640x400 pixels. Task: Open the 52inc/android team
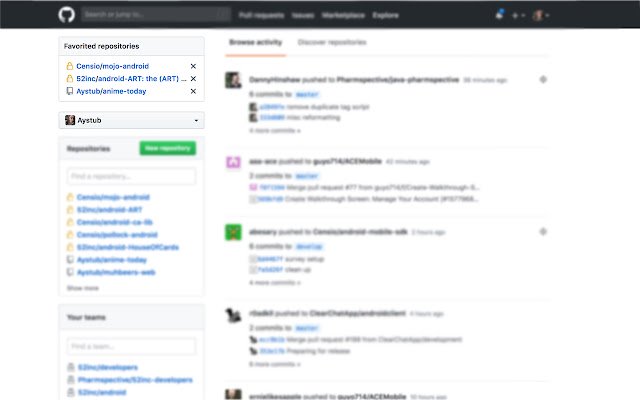coord(102,392)
